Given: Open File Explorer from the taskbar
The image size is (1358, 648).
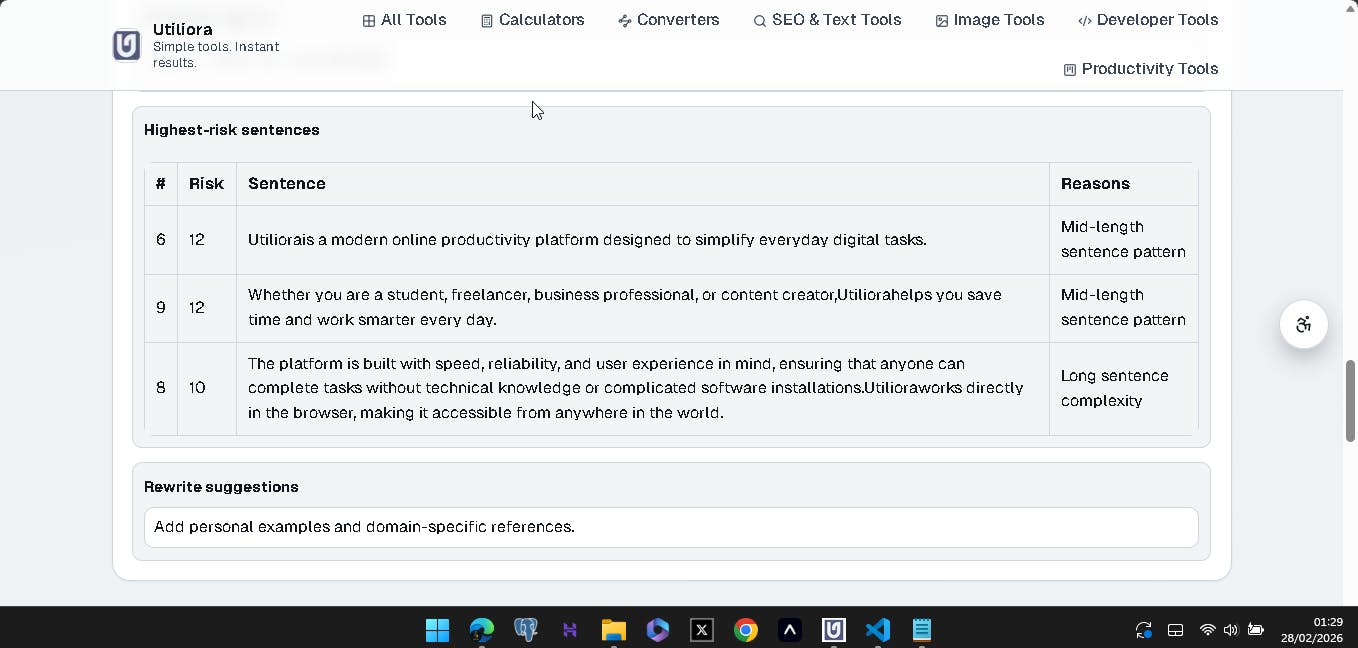Looking at the screenshot, I should pyautogui.click(x=614, y=630).
